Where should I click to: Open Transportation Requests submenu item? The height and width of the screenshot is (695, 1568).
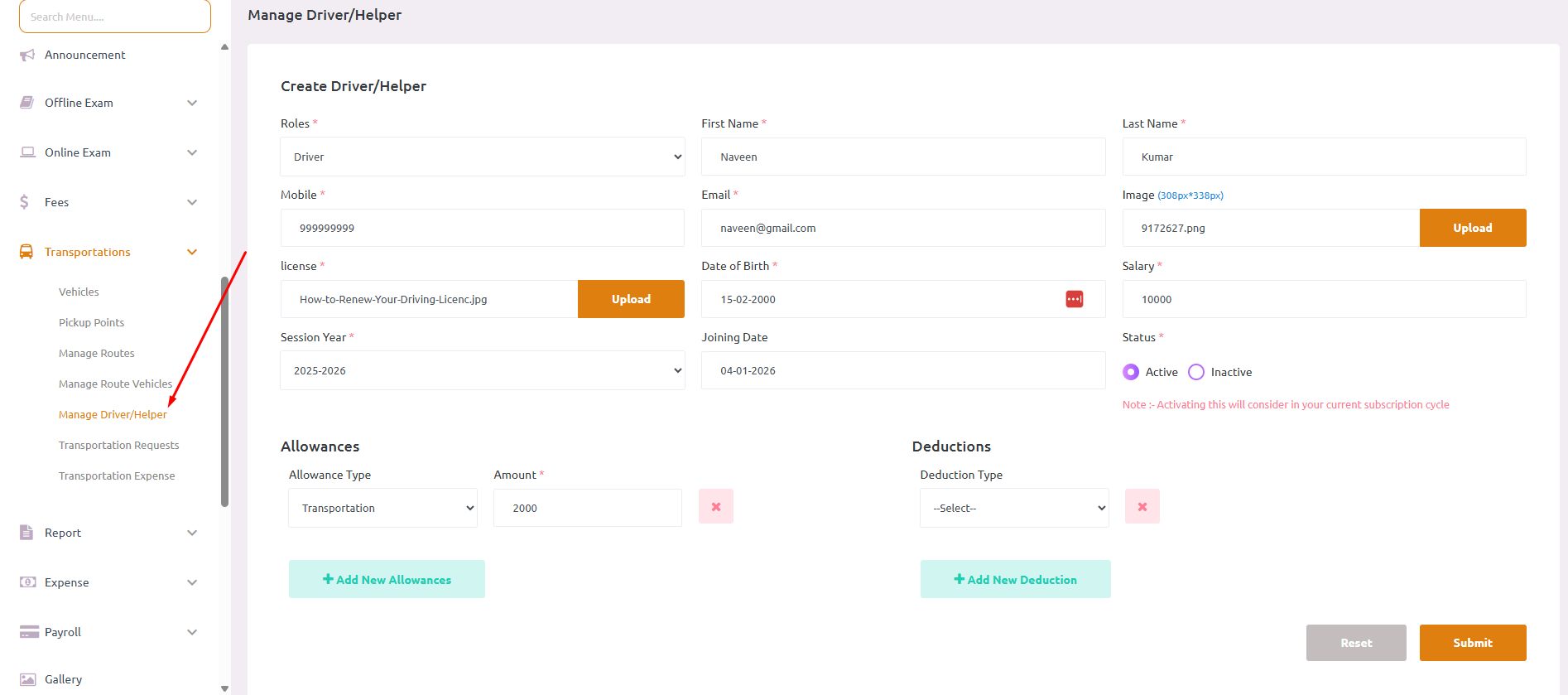pyautogui.click(x=118, y=446)
